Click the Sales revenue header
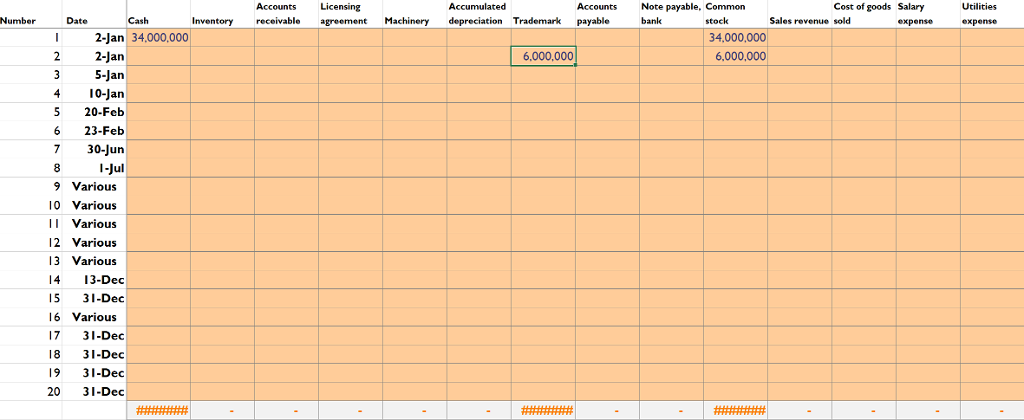Viewport: 1024px width, 420px height. pyautogui.click(x=799, y=14)
